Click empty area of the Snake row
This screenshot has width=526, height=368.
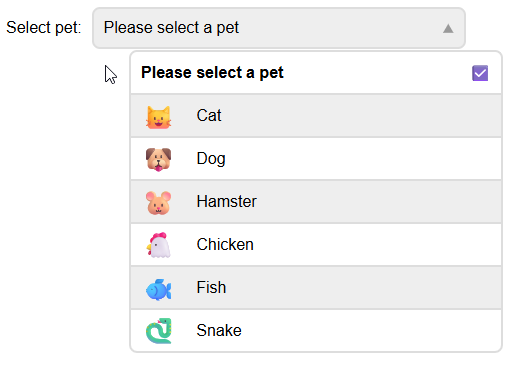click(x=369, y=330)
